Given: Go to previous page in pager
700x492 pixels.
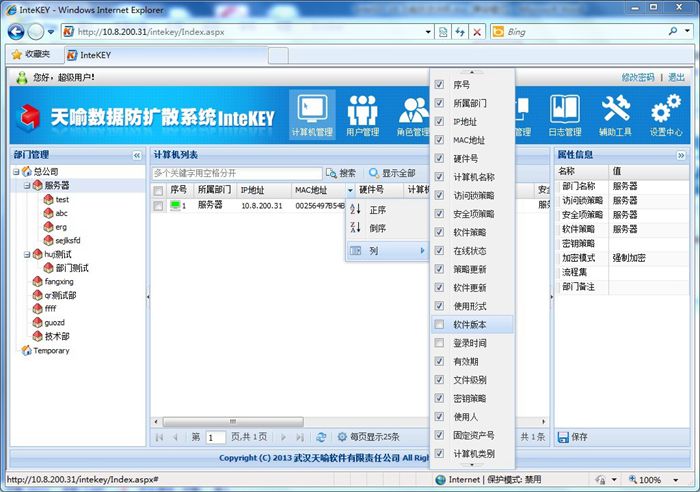Looking at the screenshot, I should 175,437.
